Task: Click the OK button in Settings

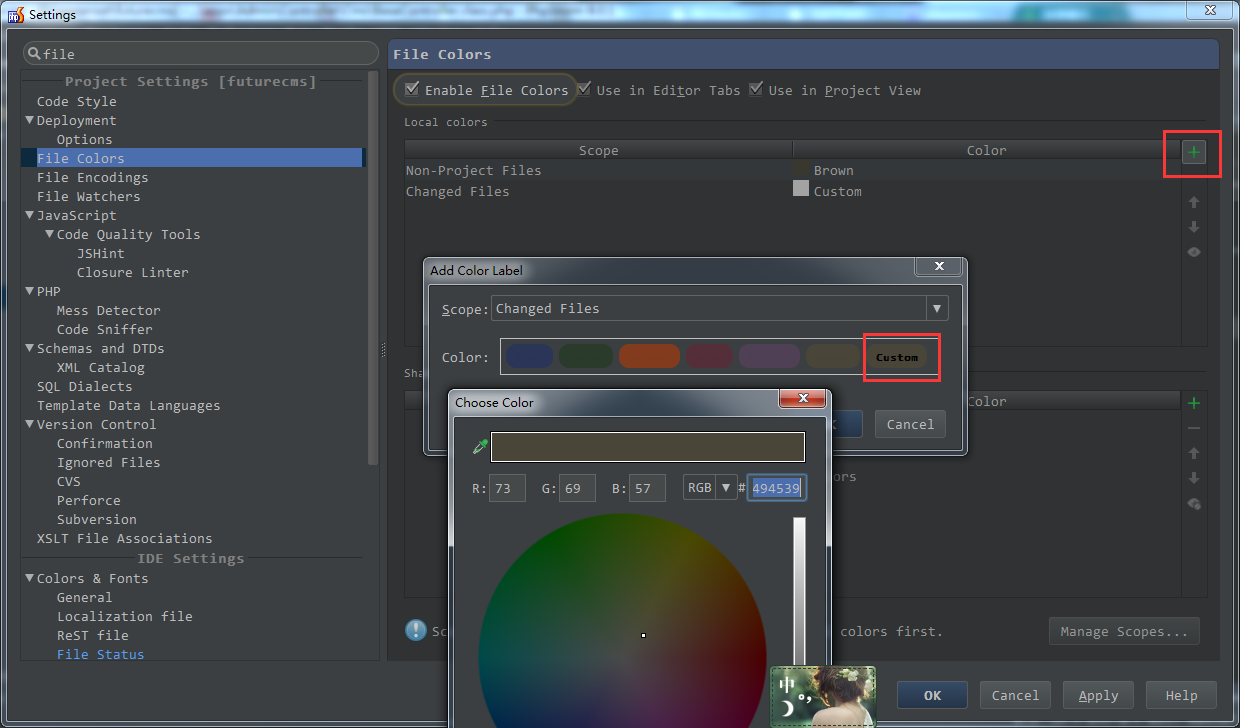Action: [x=932, y=695]
